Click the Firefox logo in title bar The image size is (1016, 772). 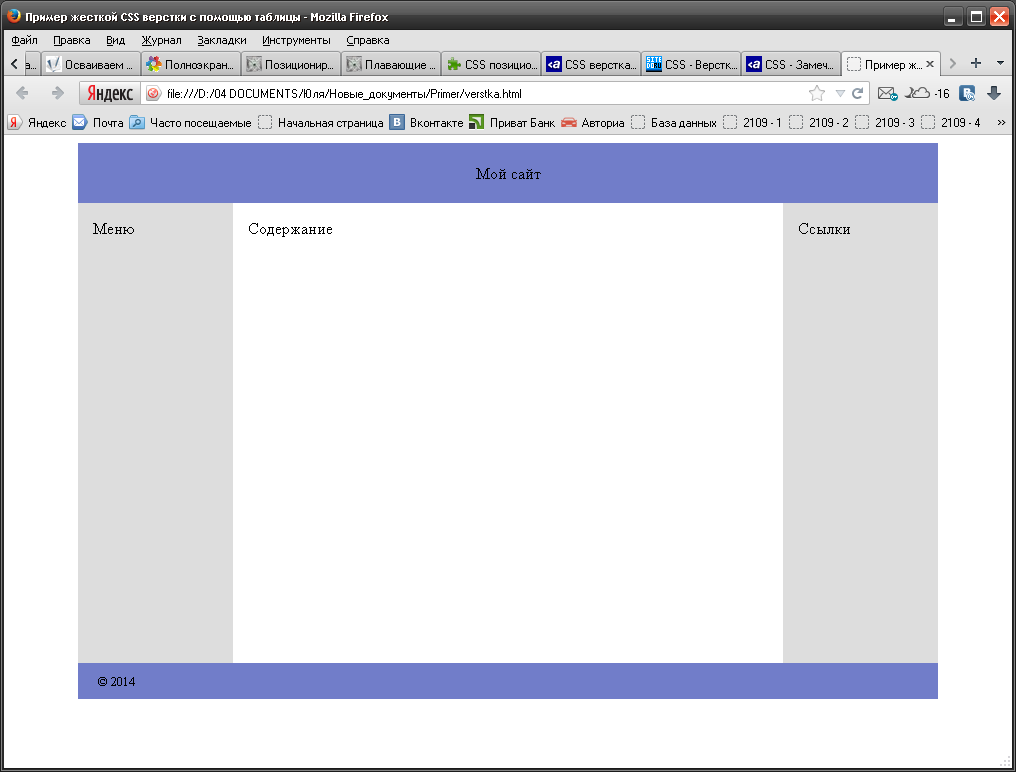click(x=14, y=16)
